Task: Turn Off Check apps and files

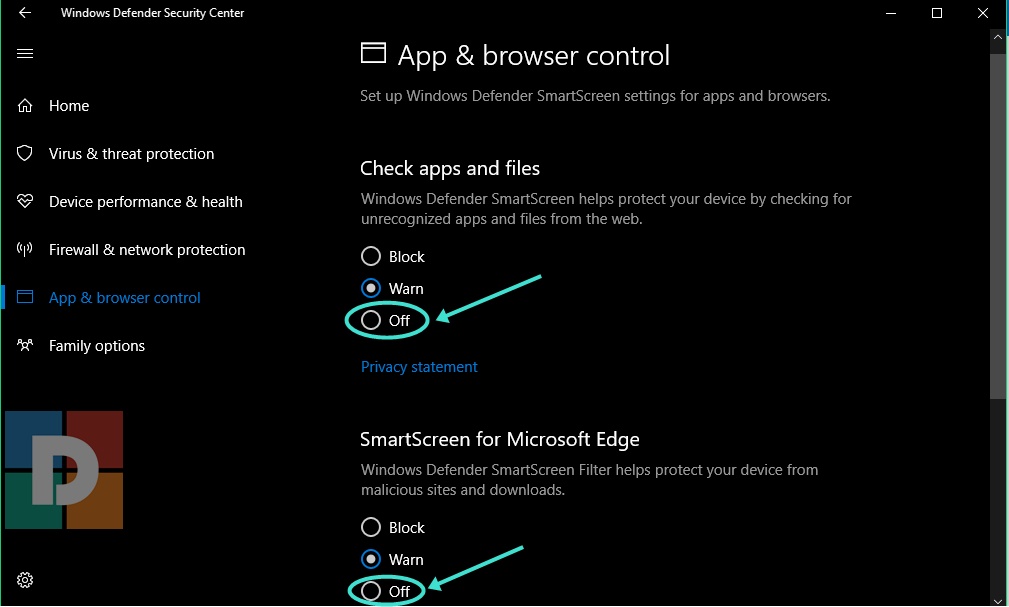Action: (371, 321)
